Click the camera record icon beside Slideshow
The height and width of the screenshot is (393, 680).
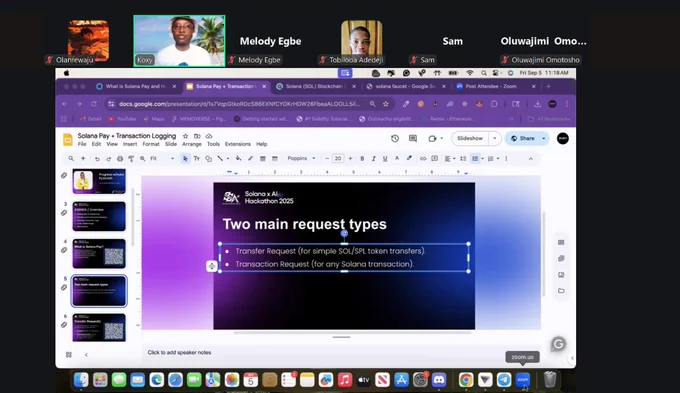click(432, 138)
